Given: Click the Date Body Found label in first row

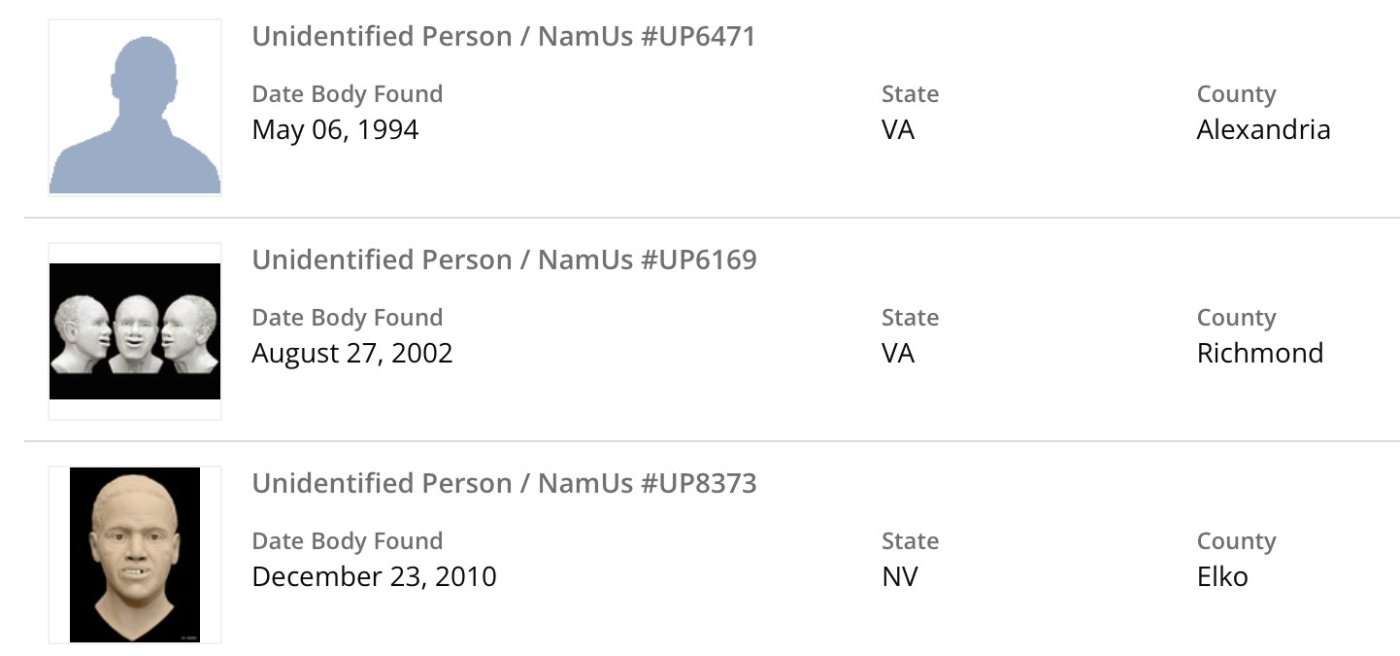Looking at the screenshot, I should point(347,94).
